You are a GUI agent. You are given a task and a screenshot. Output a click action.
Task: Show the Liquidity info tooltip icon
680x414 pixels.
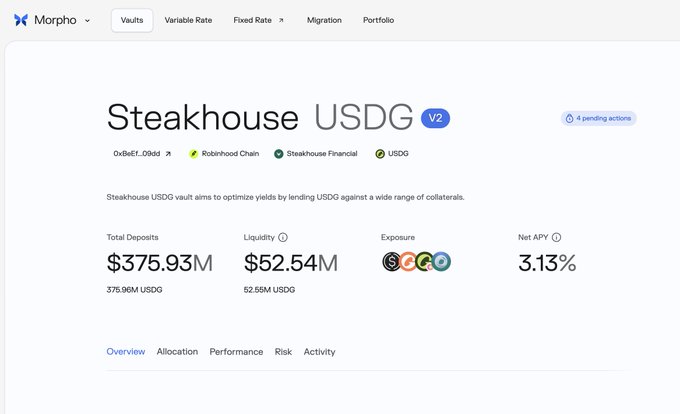tap(283, 237)
